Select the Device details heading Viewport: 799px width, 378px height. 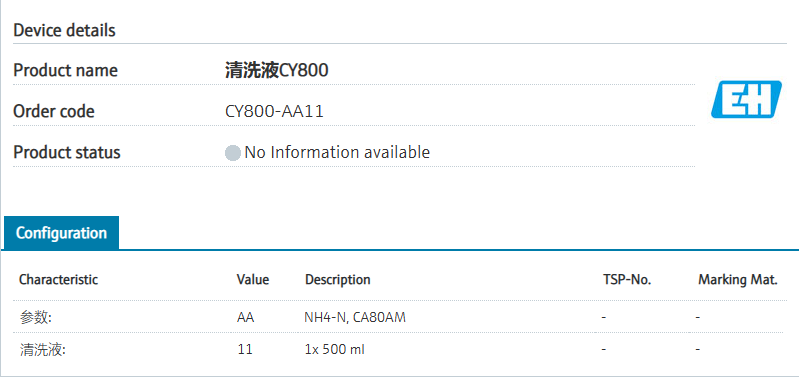[64, 31]
